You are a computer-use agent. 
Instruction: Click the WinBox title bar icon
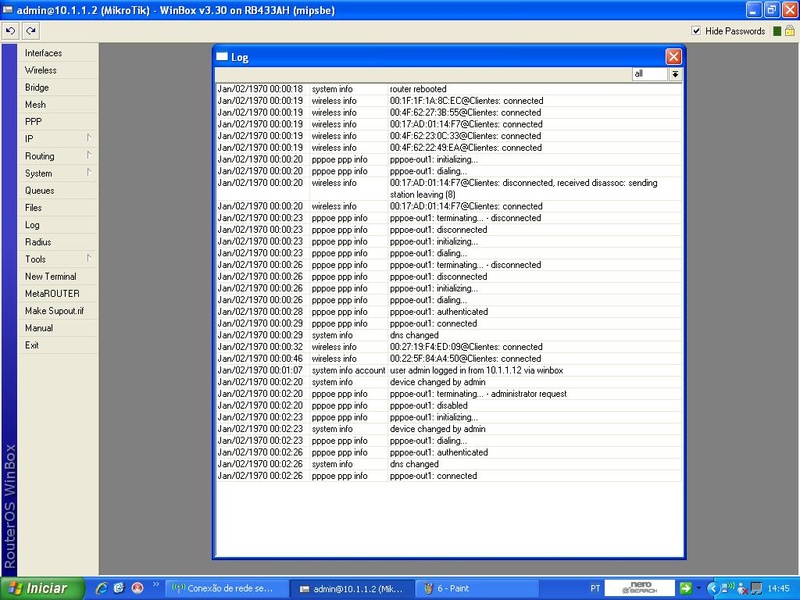click(x=8, y=10)
